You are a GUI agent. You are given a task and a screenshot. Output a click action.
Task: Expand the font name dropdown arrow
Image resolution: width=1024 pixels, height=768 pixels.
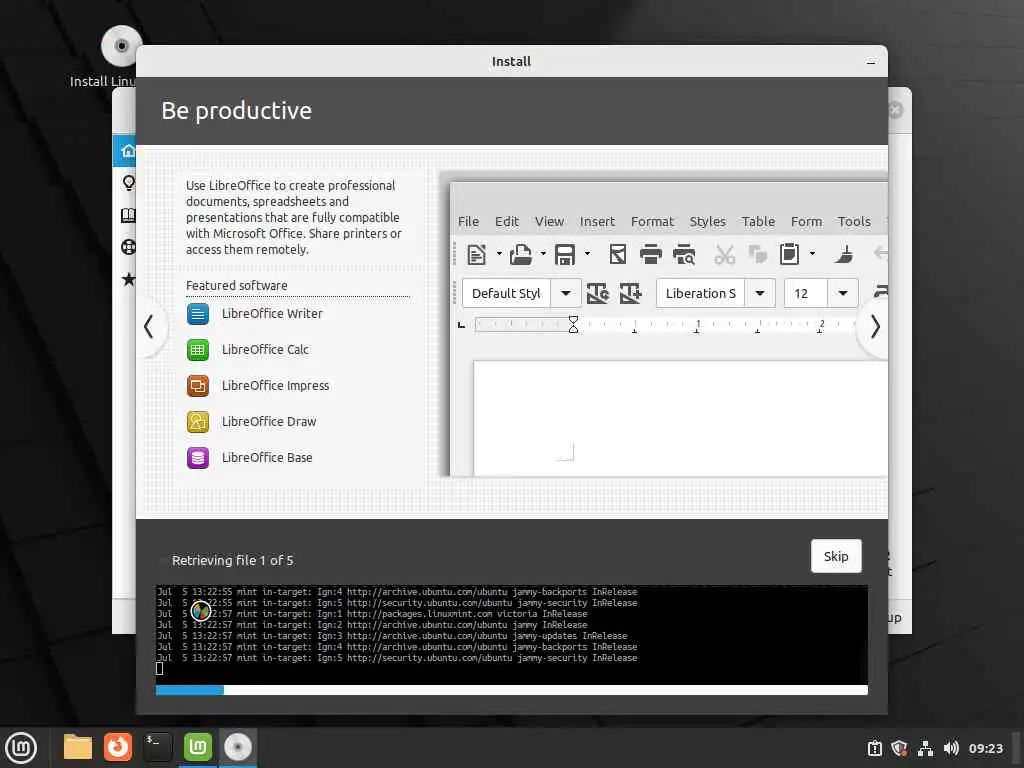[760, 293]
